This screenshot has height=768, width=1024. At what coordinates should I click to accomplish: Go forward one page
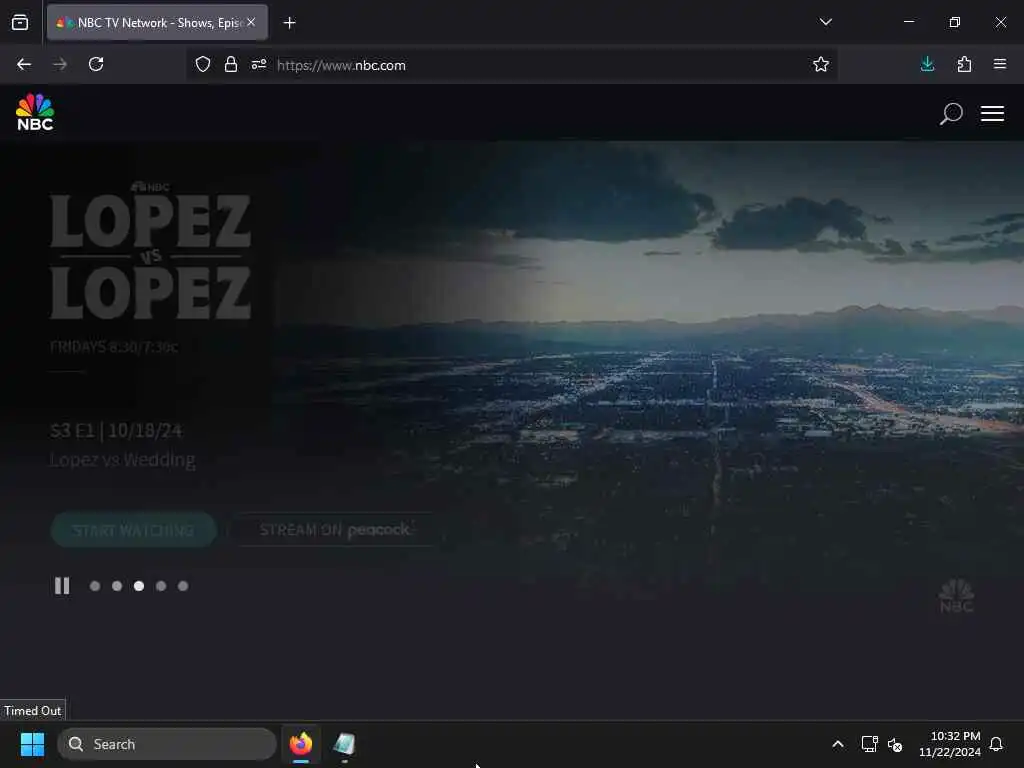[60, 64]
